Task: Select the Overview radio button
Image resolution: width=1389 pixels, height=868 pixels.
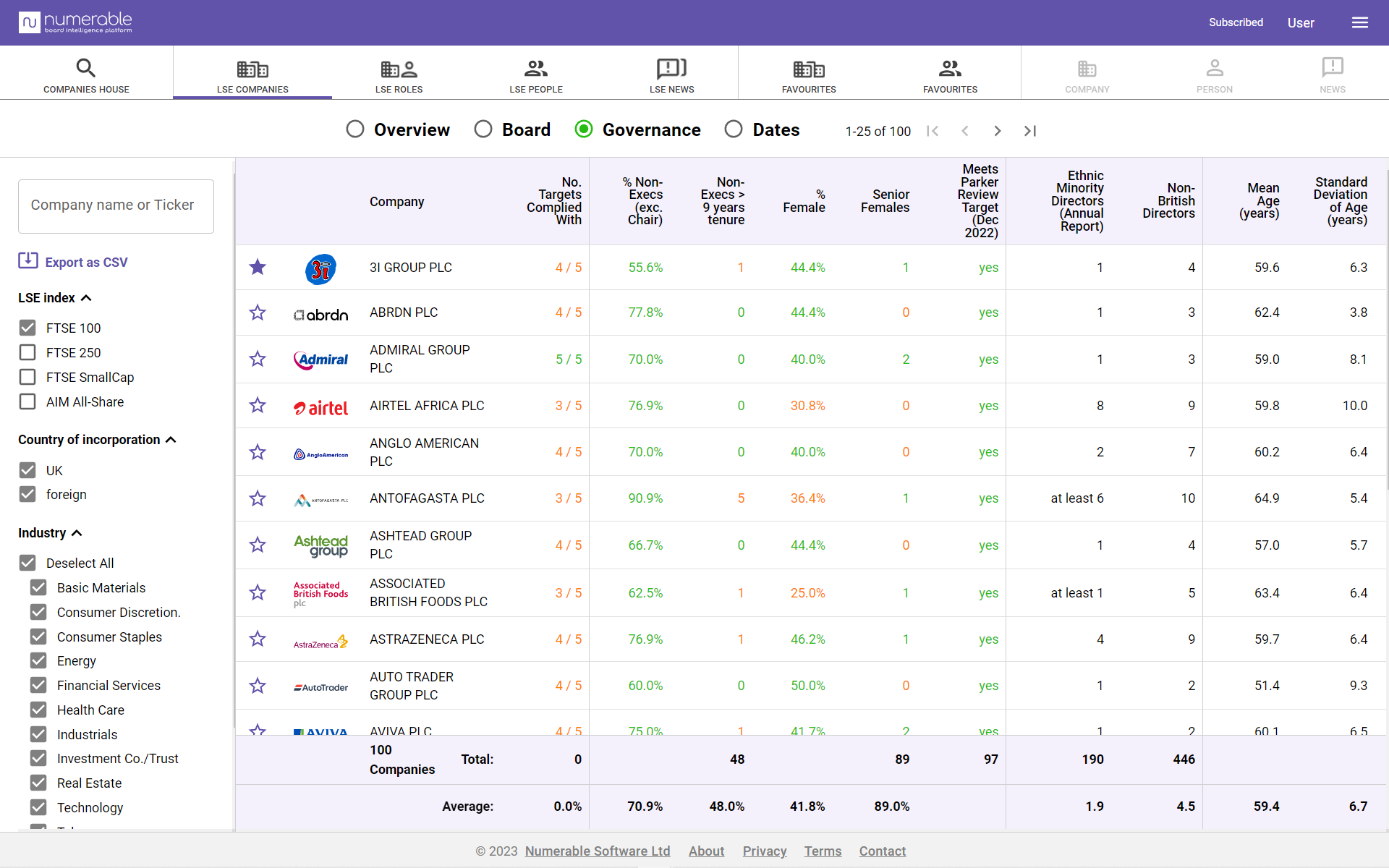Action: tap(355, 129)
